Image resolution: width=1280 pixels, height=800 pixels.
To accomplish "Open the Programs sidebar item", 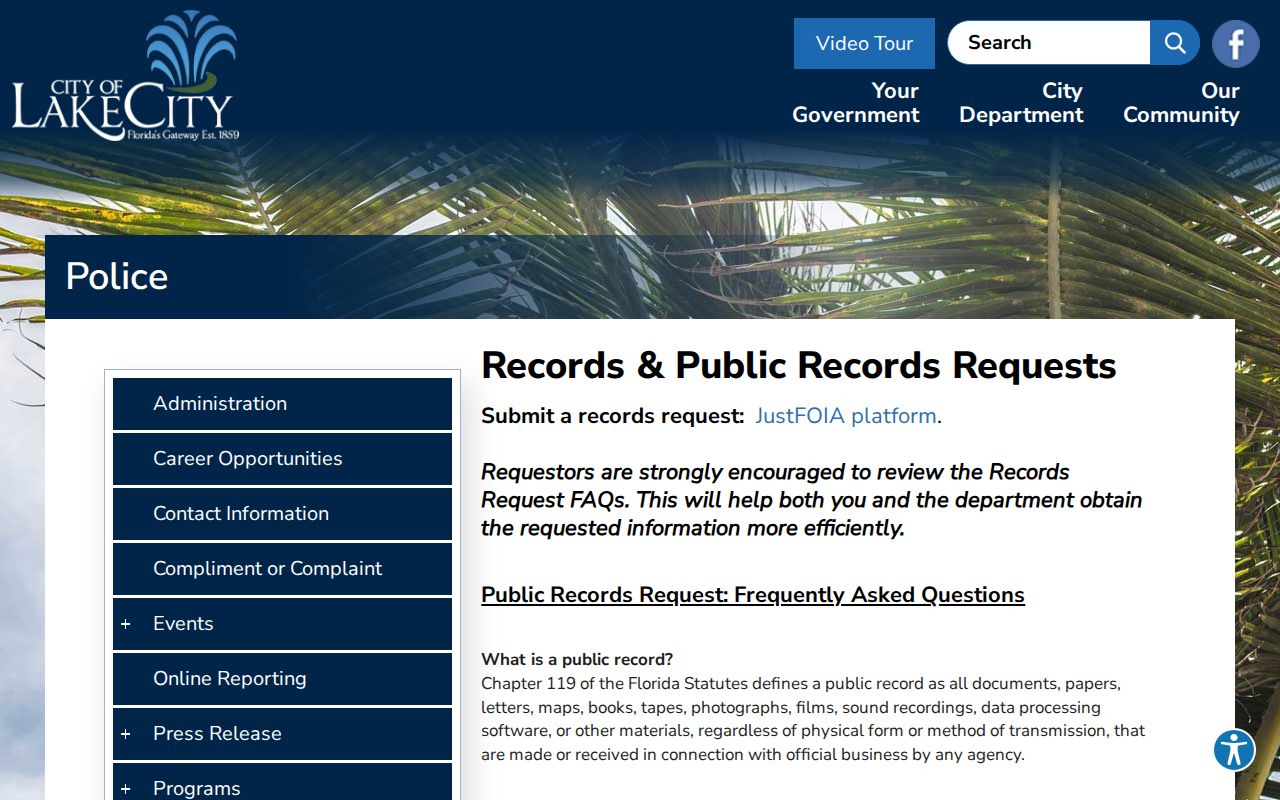I will (x=282, y=782).
